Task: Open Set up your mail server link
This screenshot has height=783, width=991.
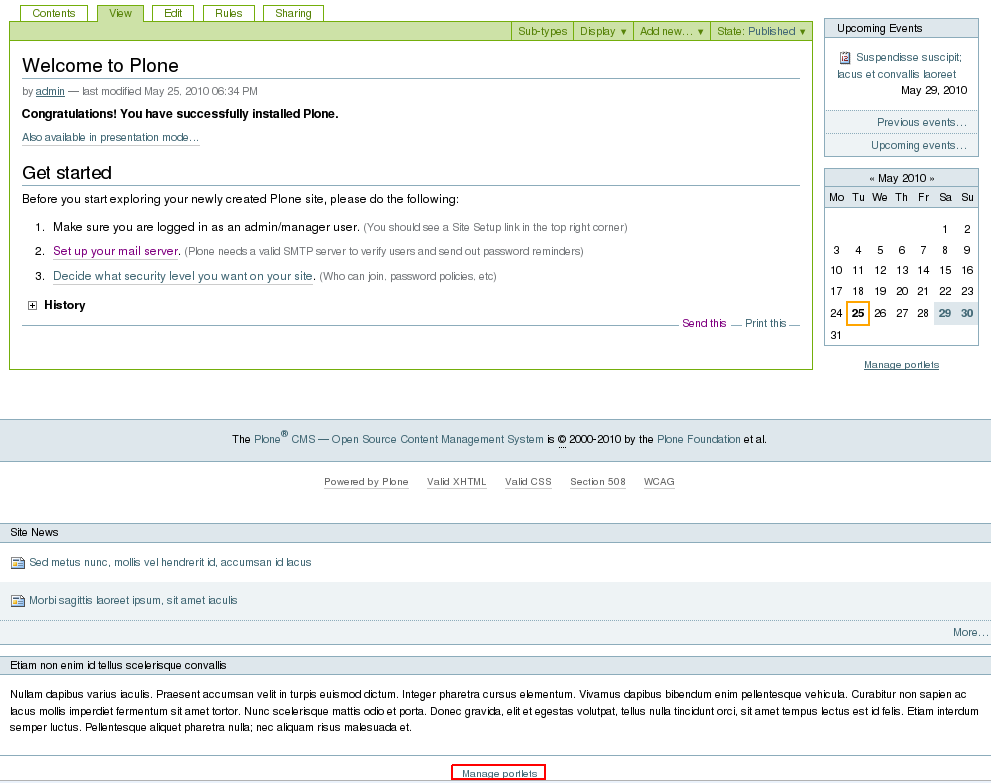Action: point(116,251)
